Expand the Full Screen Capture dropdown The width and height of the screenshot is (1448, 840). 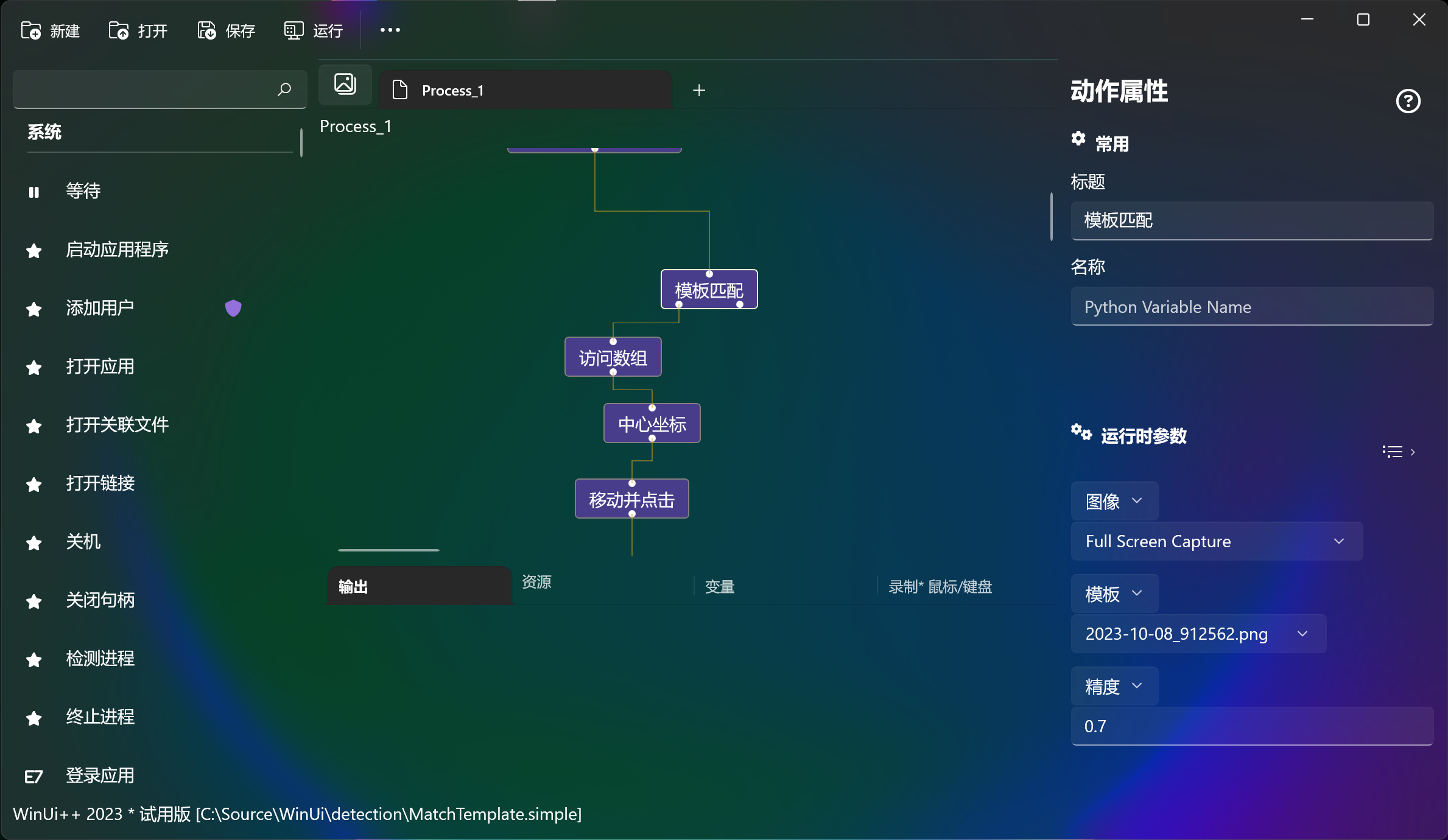click(1217, 541)
